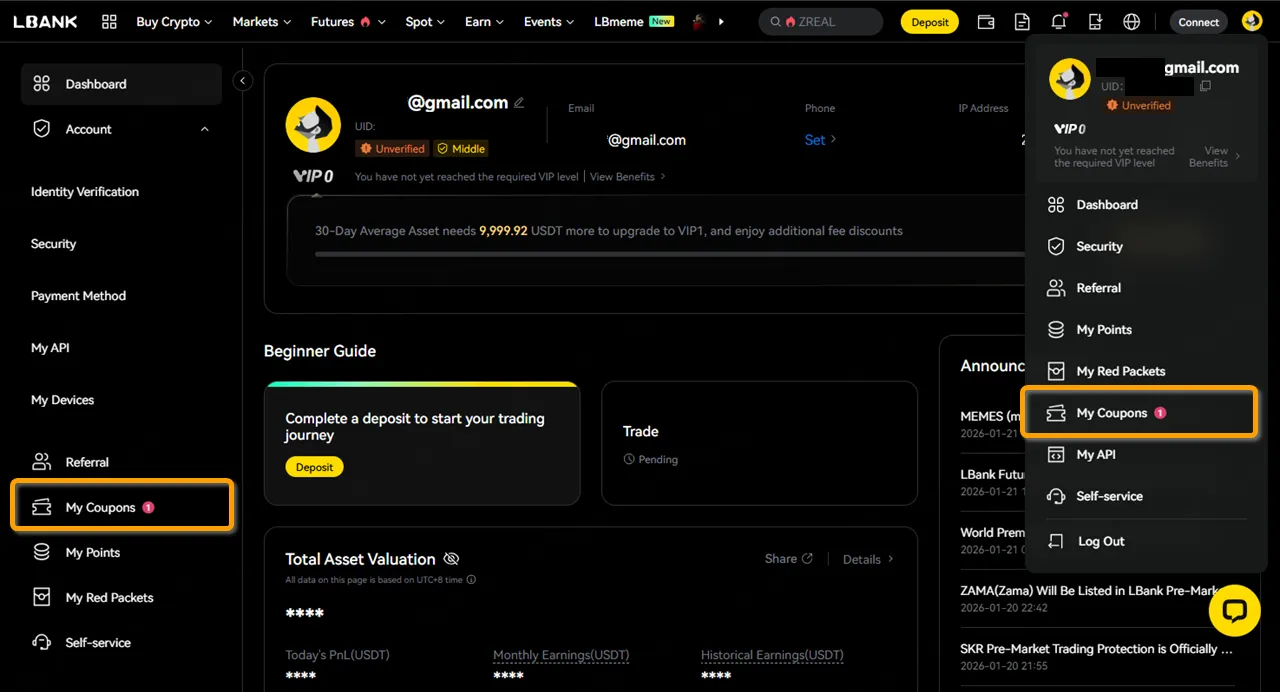Edit nickname with the pencil icon
The width and height of the screenshot is (1280, 692).
(x=518, y=103)
